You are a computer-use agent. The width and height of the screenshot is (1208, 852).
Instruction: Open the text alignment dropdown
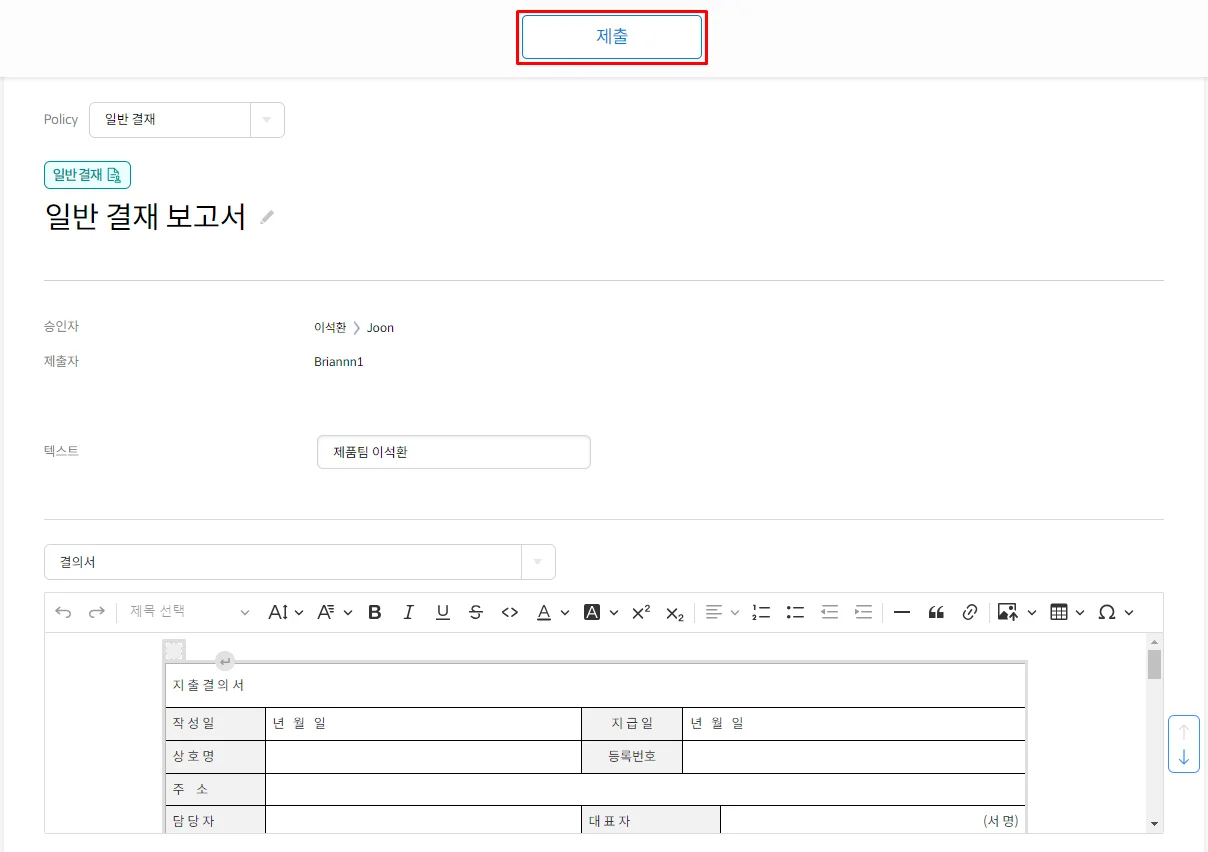[x=722, y=612]
